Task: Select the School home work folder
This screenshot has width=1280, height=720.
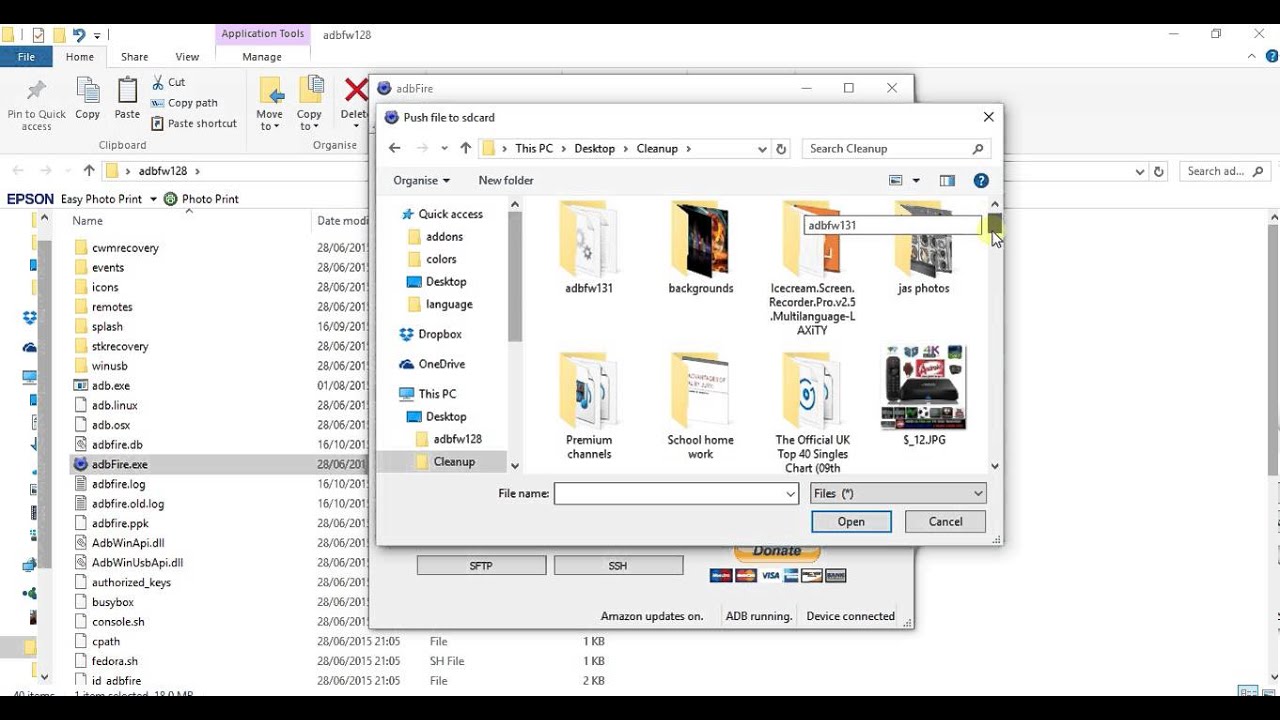Action: pyautogui.click(x=700, y=405)
